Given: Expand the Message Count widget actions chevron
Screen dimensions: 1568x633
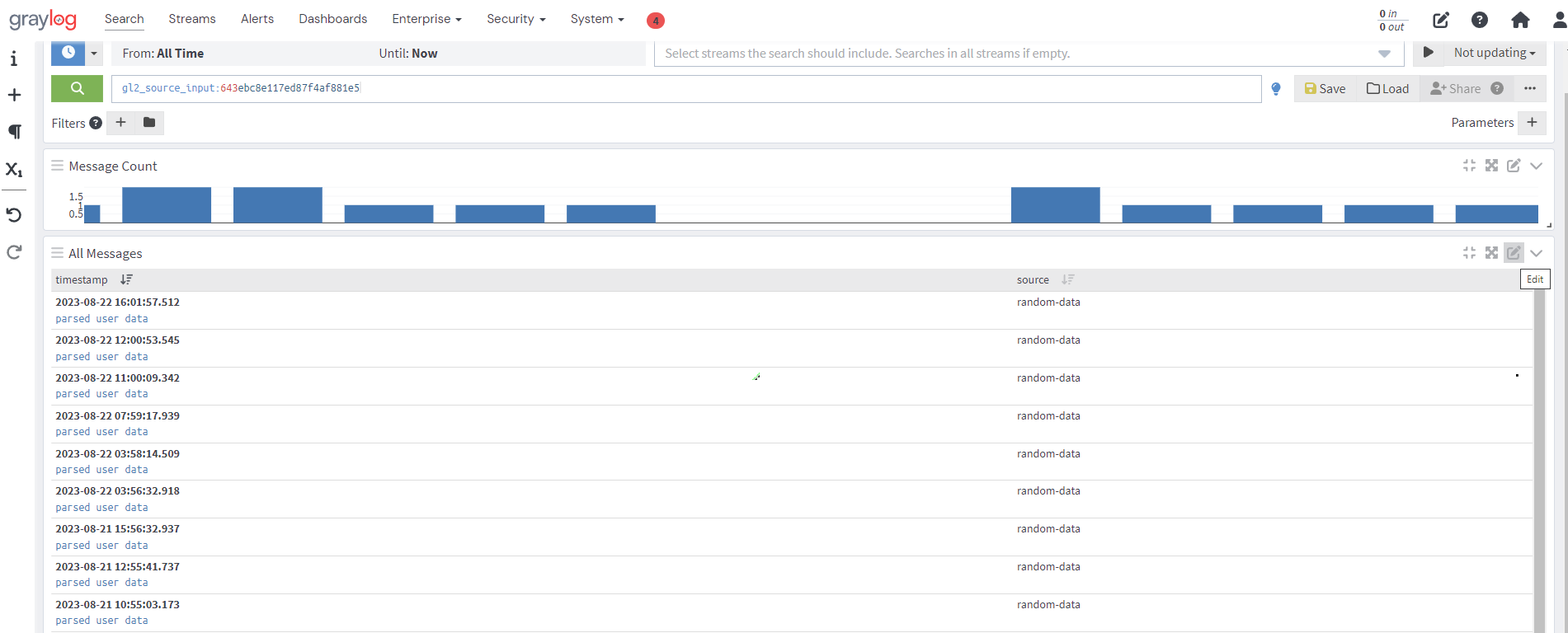Looking at the screenshot, I should click(1536, 166).
